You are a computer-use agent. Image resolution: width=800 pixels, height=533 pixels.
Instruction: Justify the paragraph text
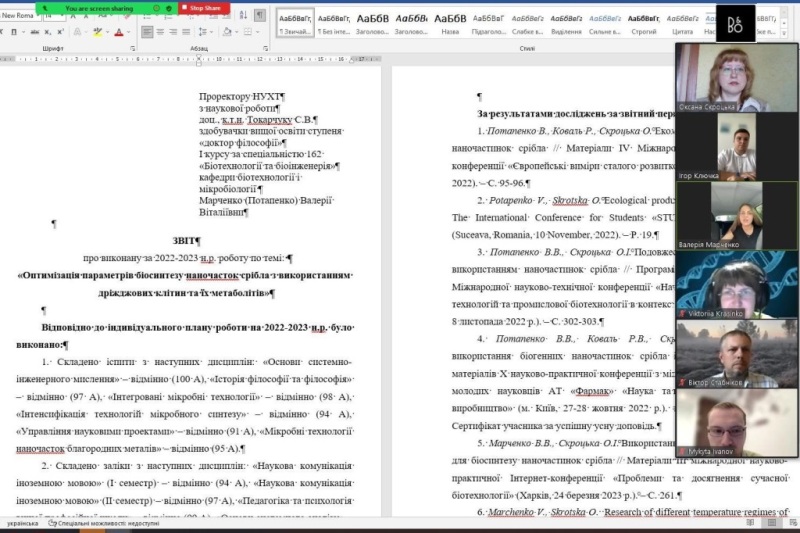[188, 32]
